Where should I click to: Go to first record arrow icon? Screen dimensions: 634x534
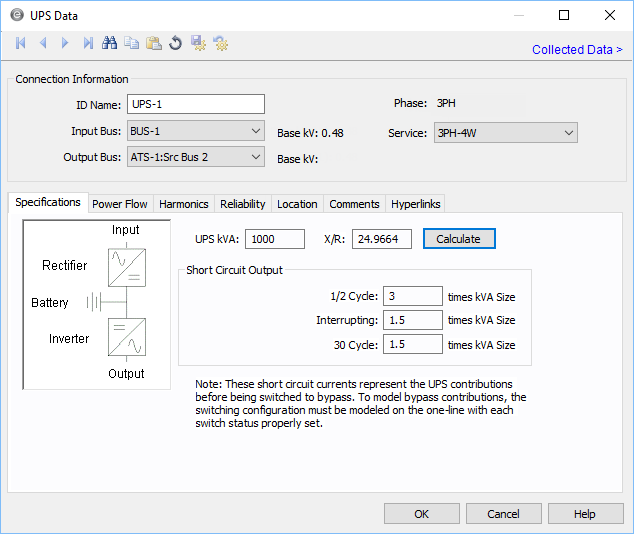click(21, 43)
